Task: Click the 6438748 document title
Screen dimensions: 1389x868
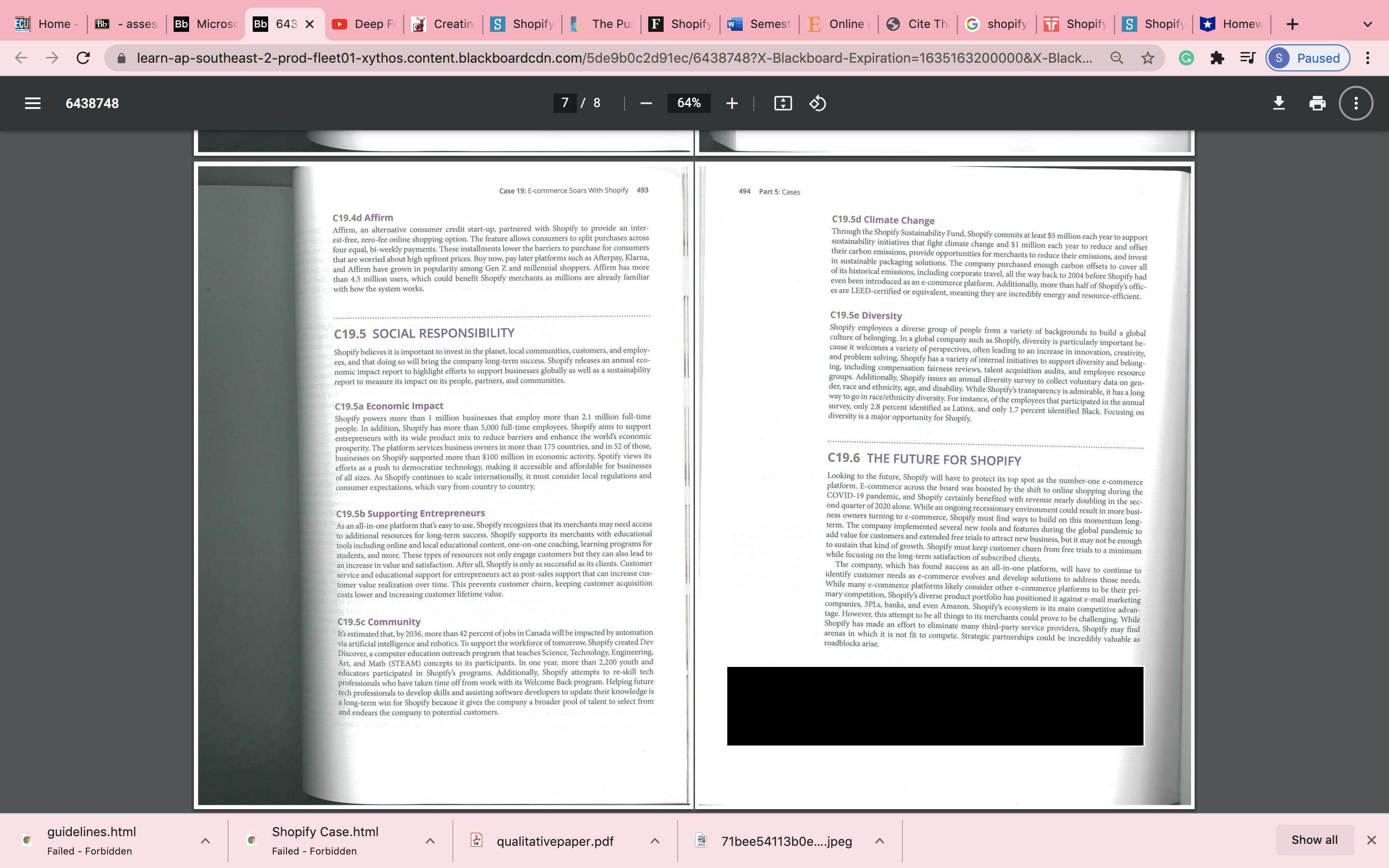Action: [92, 103]
